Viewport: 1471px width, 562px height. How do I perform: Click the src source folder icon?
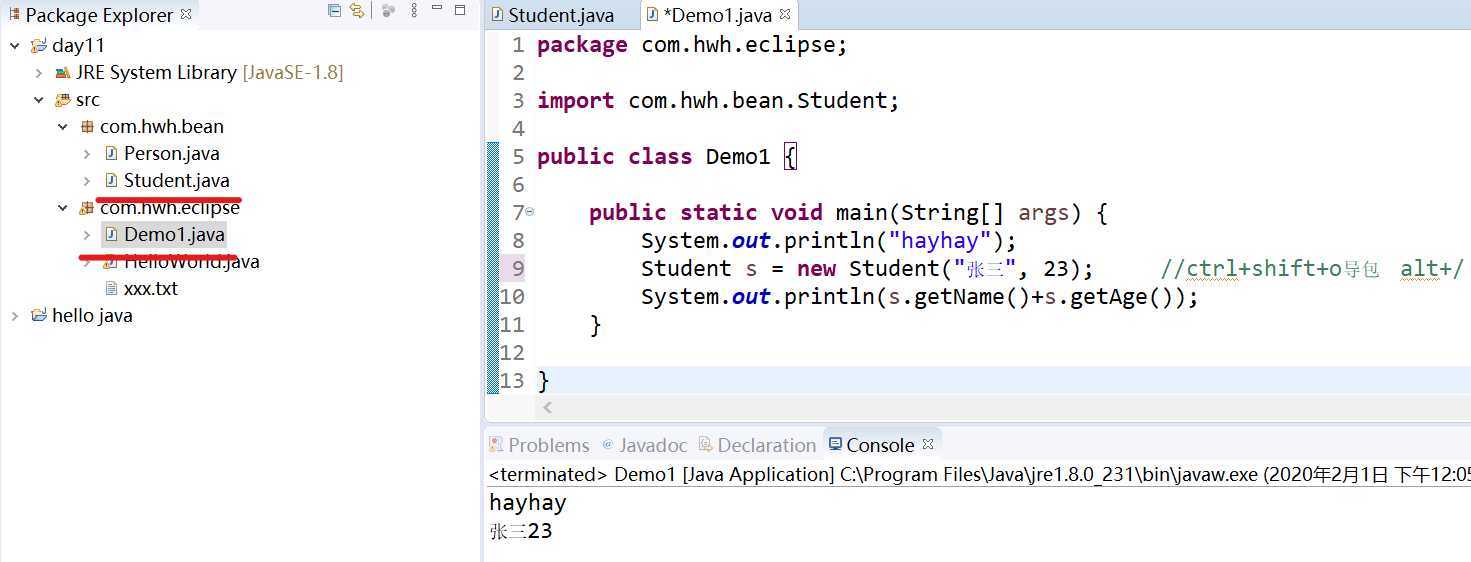point(63,100)
